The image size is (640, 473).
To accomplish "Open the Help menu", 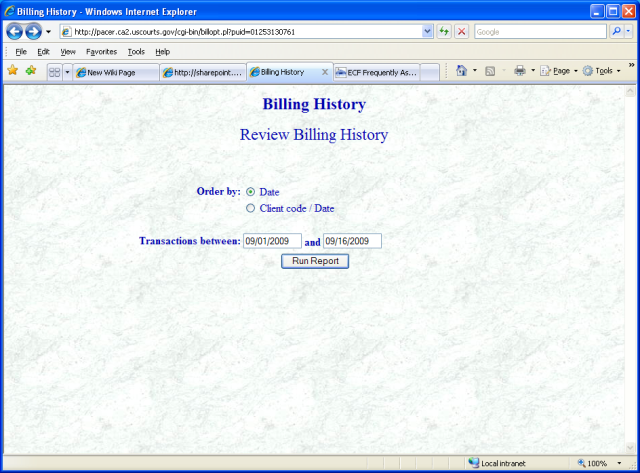I will pyautogui.click(x=162, y=52).
